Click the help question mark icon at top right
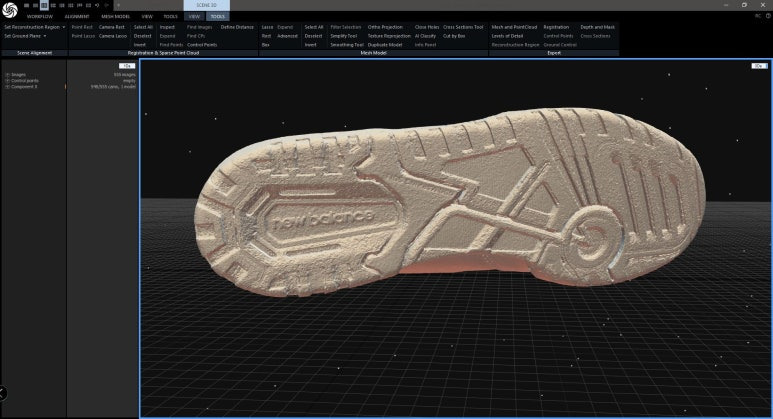The height and width of the screenshot is (419, 773). pos(768,16)
